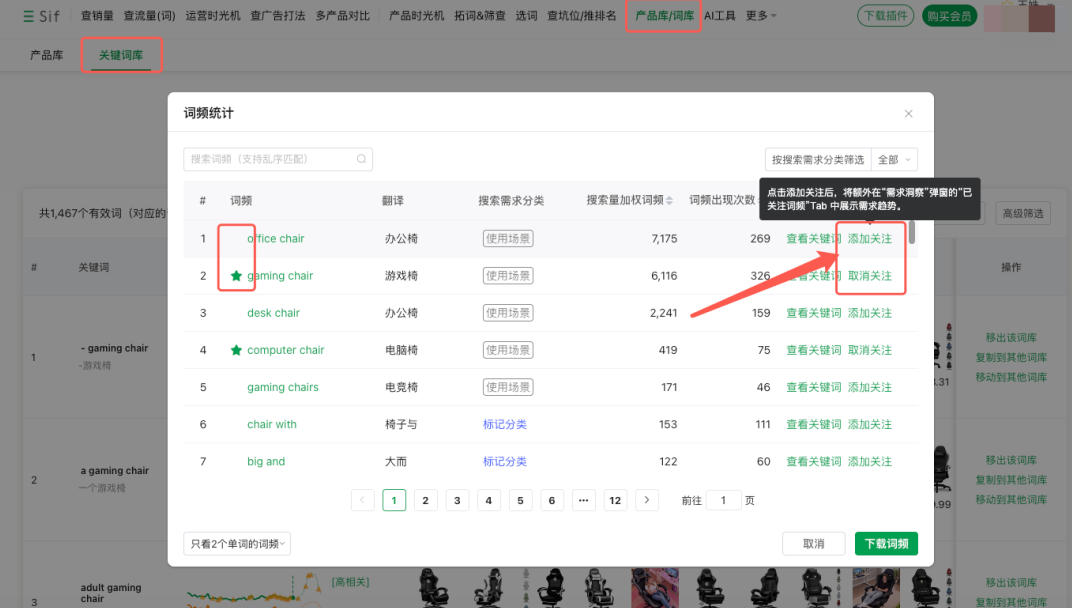Image resolution: width=1072 pixels, height=608 pixels.
Task: Open the 全部 category filter dropdown
Action: coord(894,159)
